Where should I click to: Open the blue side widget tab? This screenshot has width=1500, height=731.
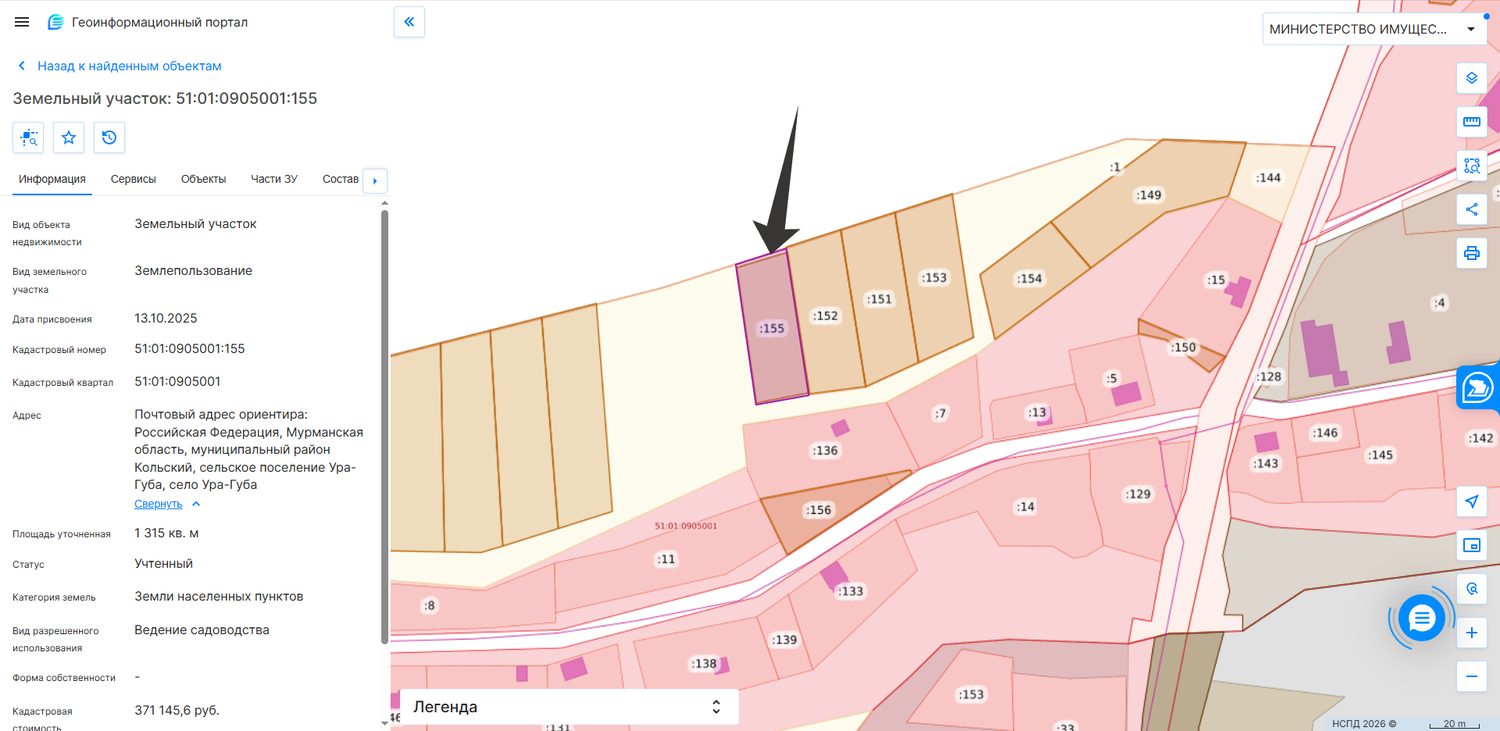coord(1478,387)
